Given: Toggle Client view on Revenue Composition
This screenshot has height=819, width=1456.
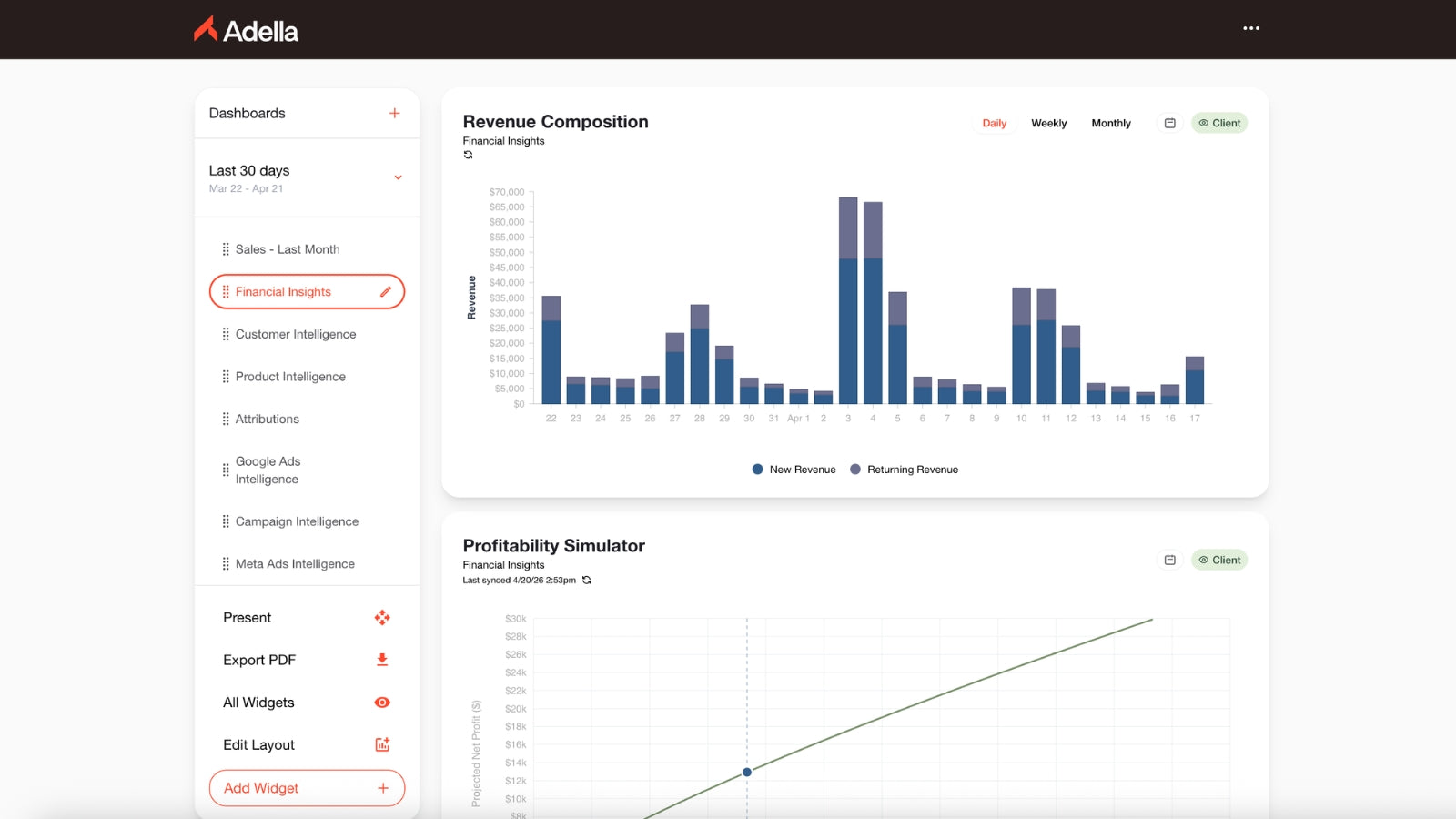Looking at the screenshot, I should click(x=1219, y=123).
